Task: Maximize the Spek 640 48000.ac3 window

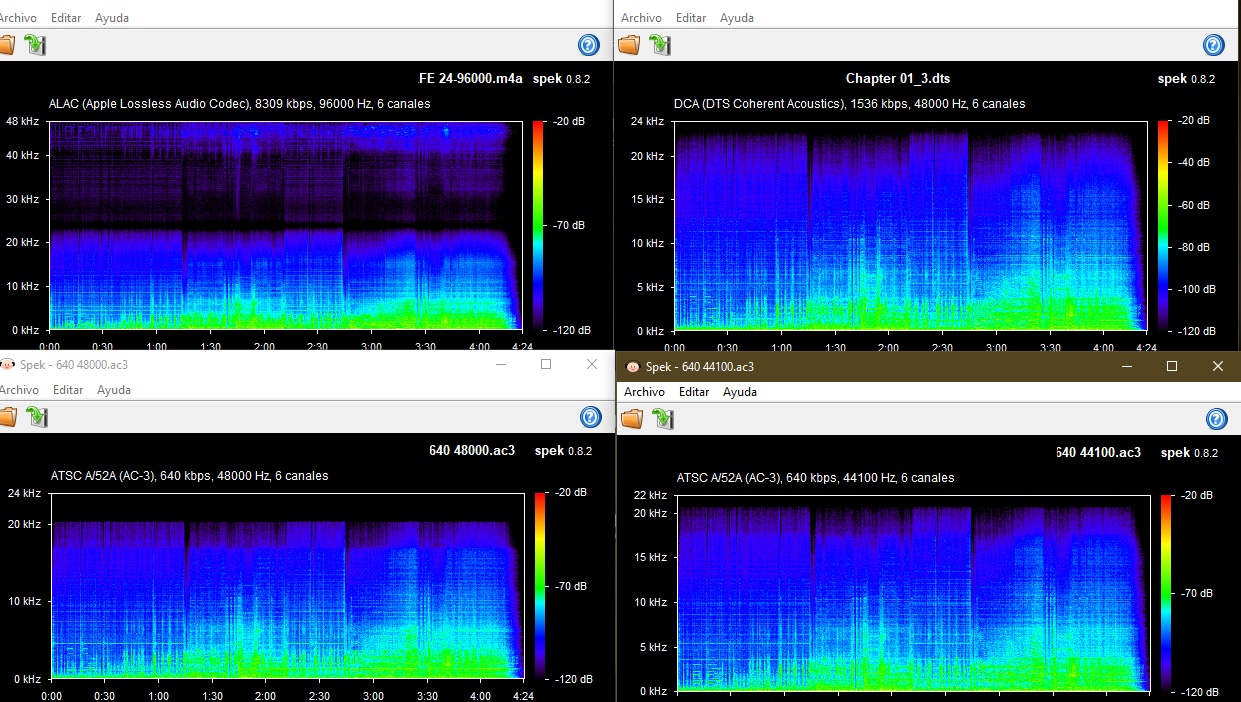Action: [546, 364]
